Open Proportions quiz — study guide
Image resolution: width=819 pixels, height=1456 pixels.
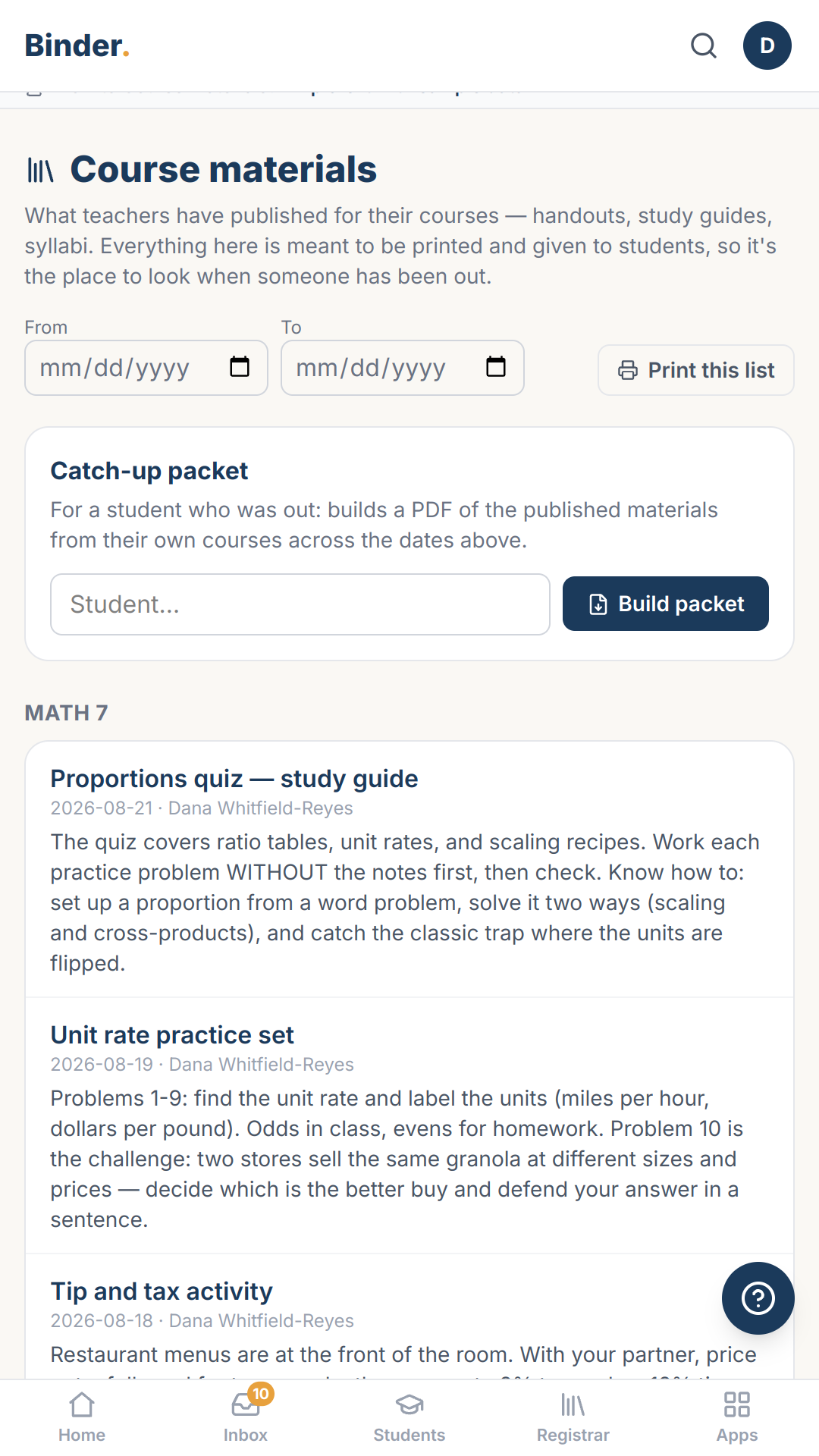click(234, 779)
